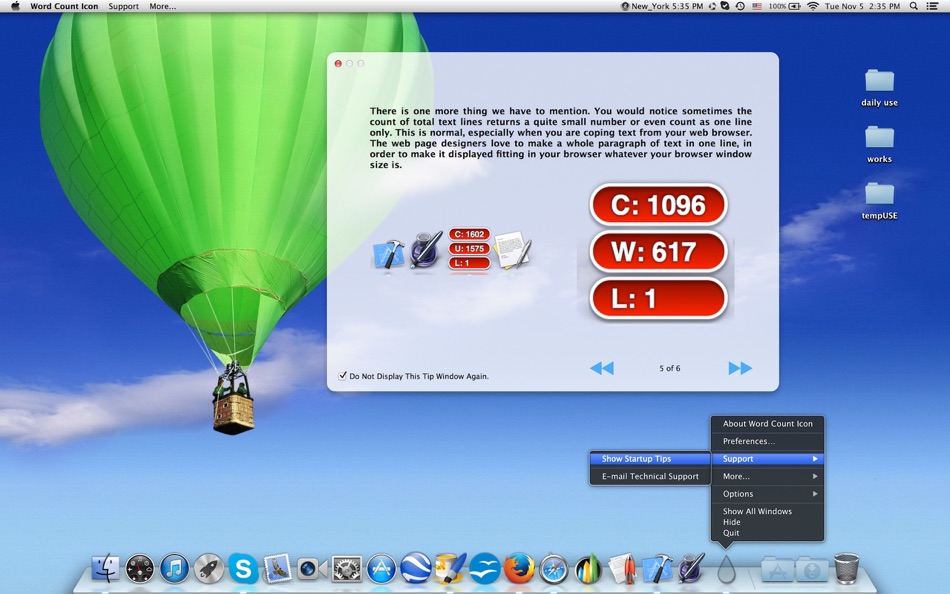Image resolution: width=950 pixels, height=594 pixels.
Task: Open Spotlight search magnifier
Action: 914,6
